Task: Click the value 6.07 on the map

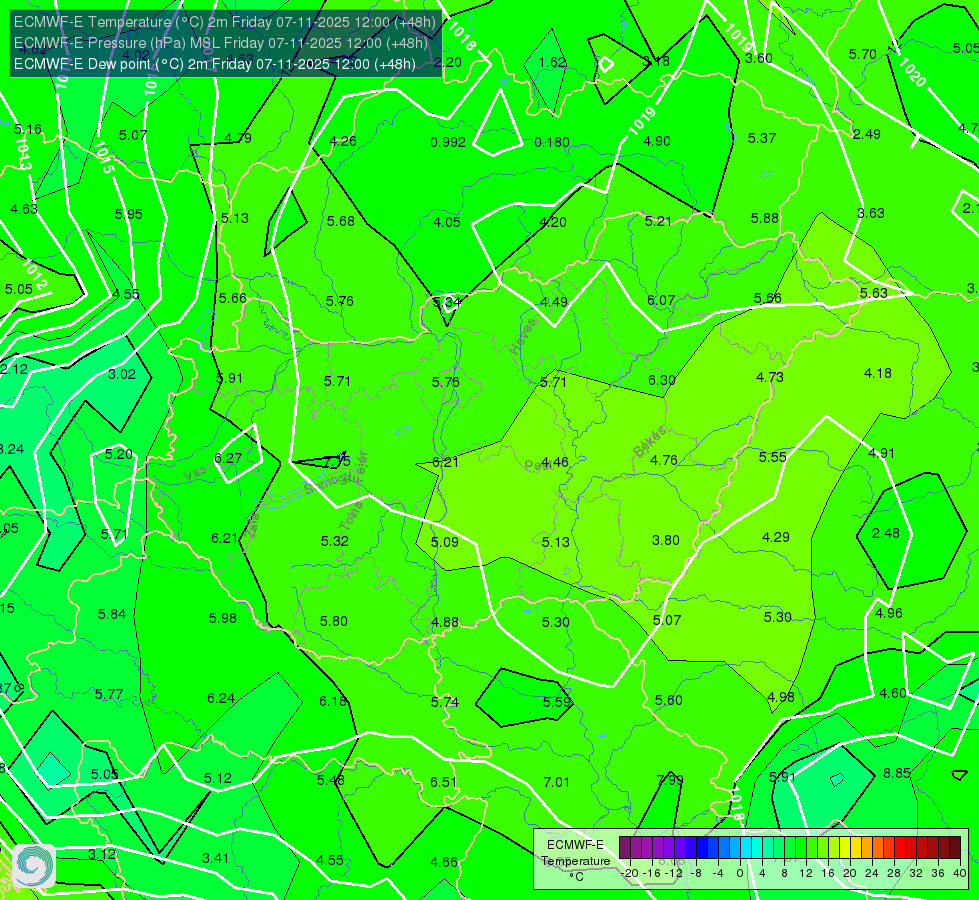Action: [x=661, y=300]
